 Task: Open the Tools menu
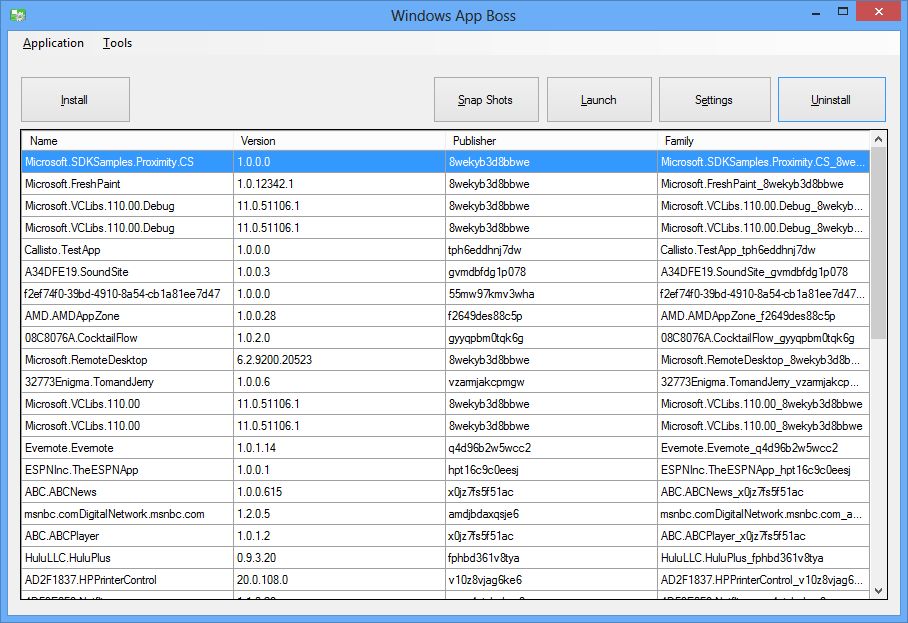click(x=117, y=43)
